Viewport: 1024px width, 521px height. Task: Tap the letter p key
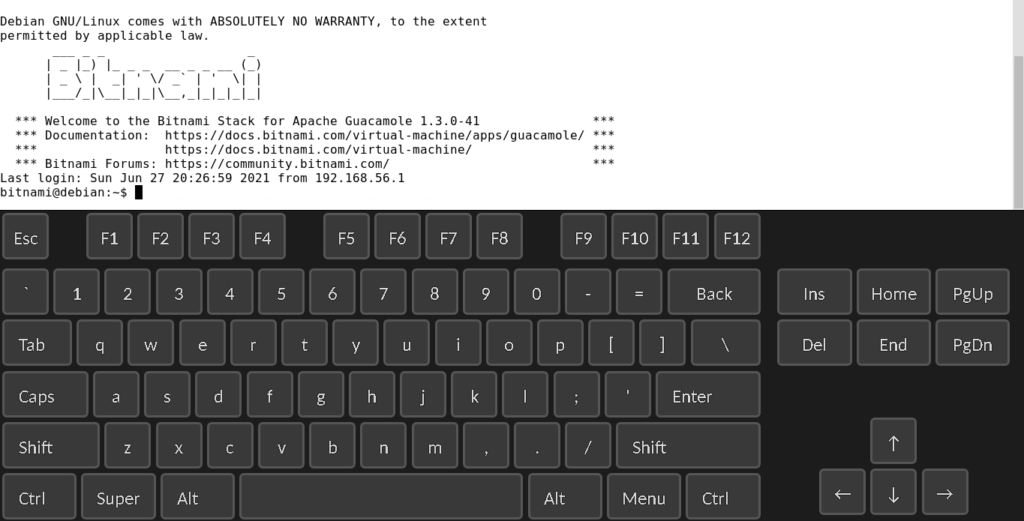(560, 343)
